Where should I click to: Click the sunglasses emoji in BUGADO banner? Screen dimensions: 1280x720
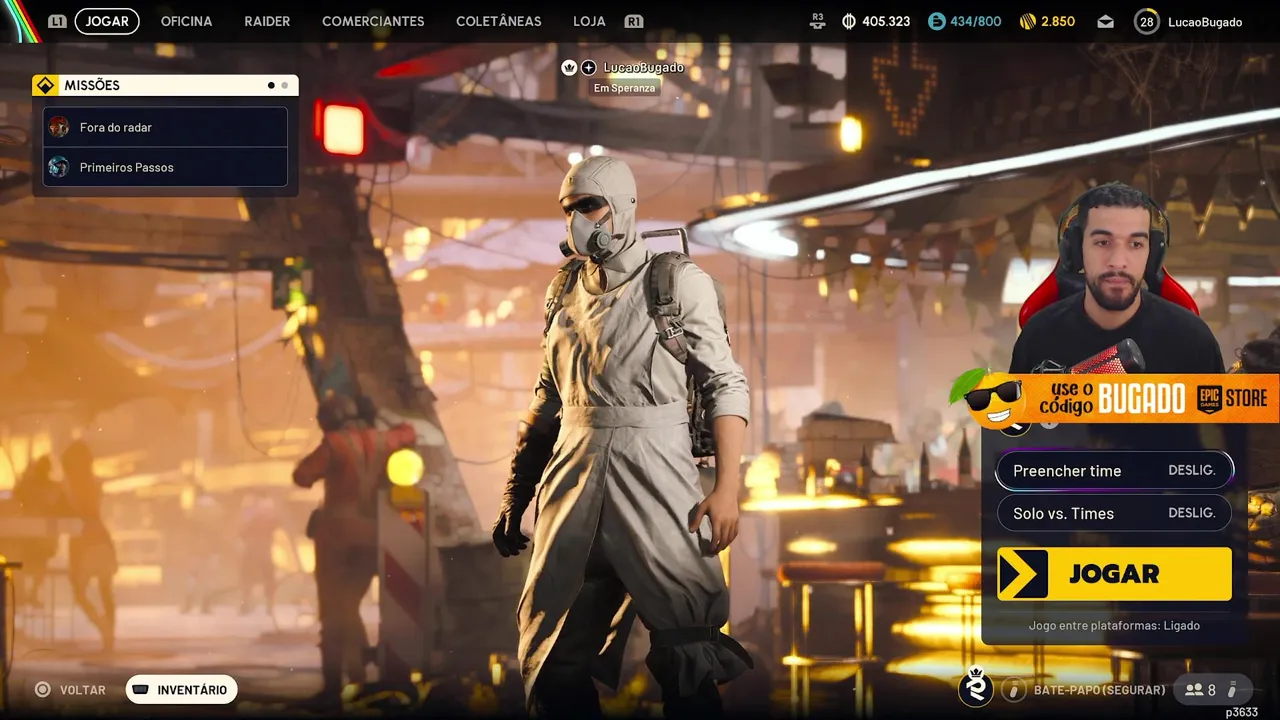pos(995,399)
